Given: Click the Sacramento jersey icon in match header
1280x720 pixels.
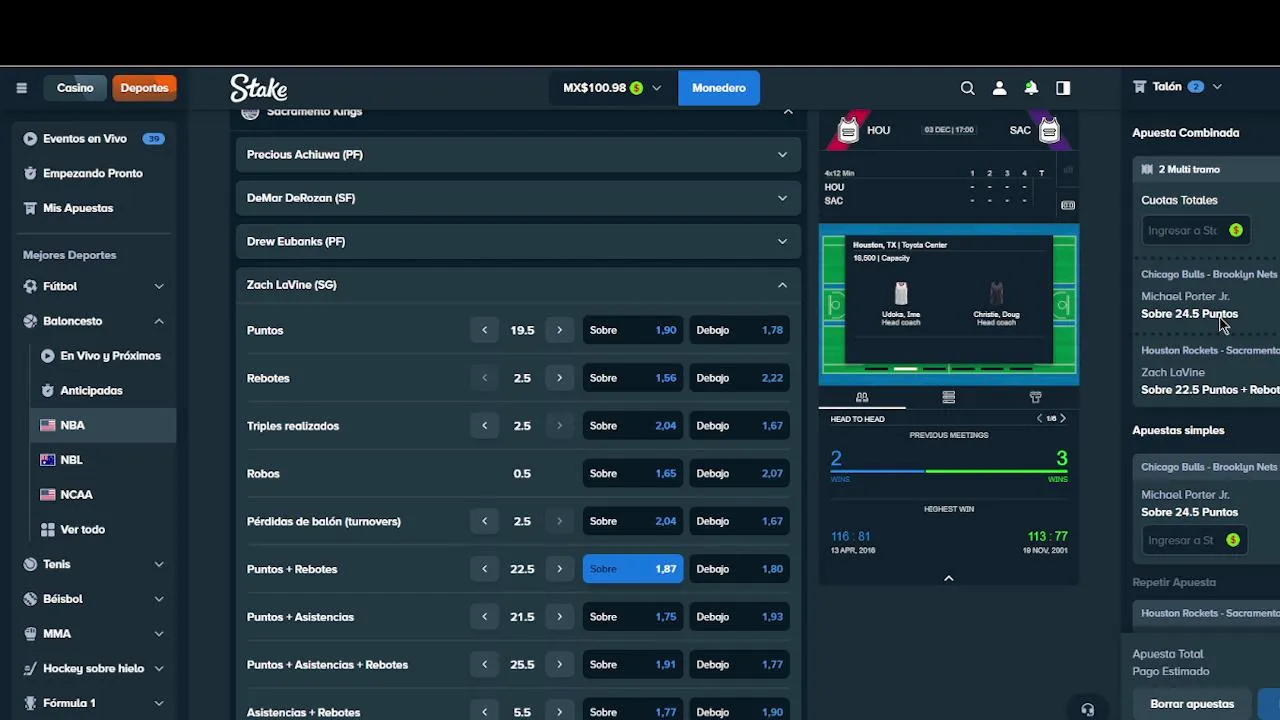Looking at the screenshot, I should tap(1049, 130).
